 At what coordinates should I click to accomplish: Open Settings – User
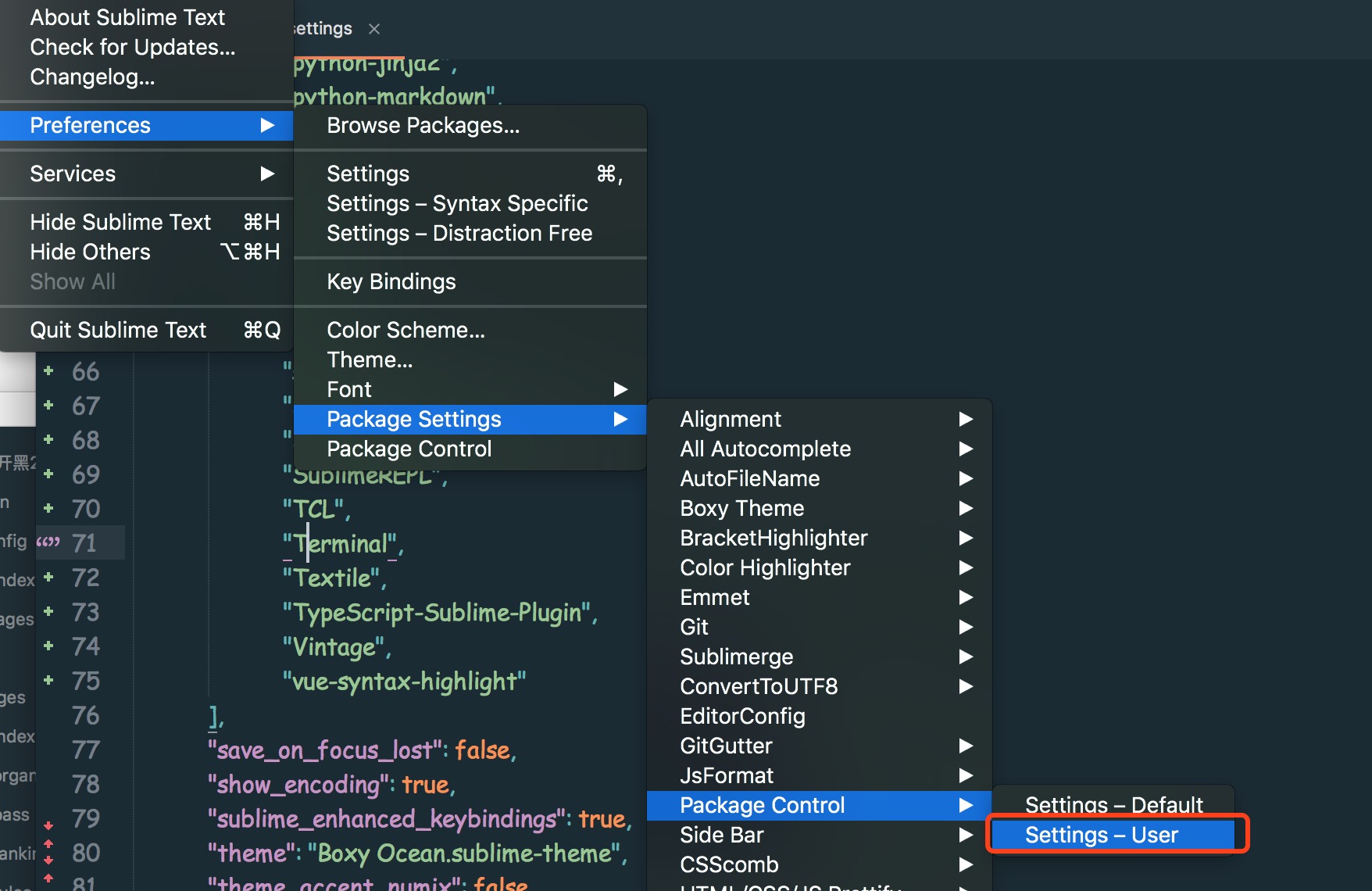tap(1113, 835)
